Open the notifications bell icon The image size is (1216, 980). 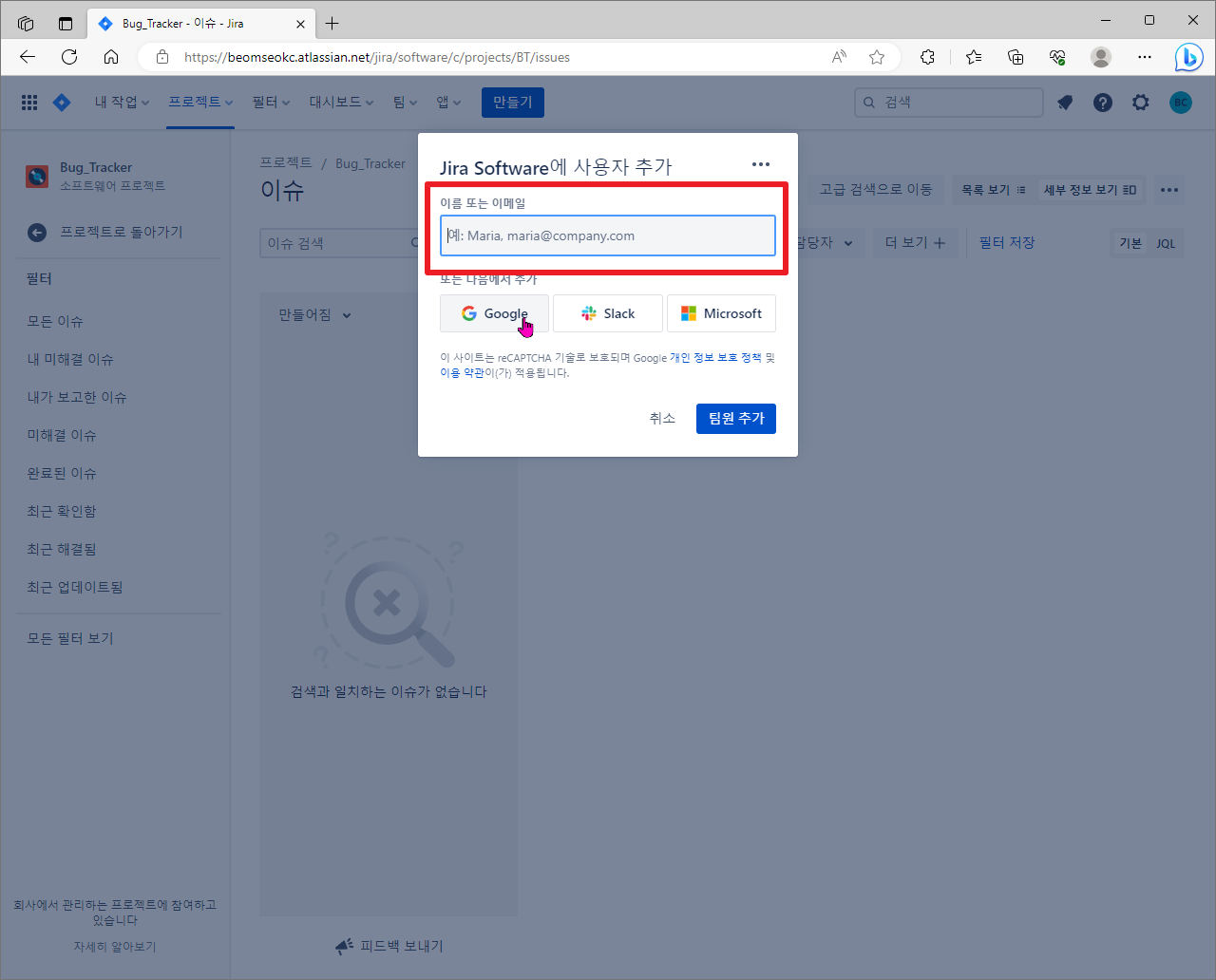pyautogui.click(x=1065, y=103)
